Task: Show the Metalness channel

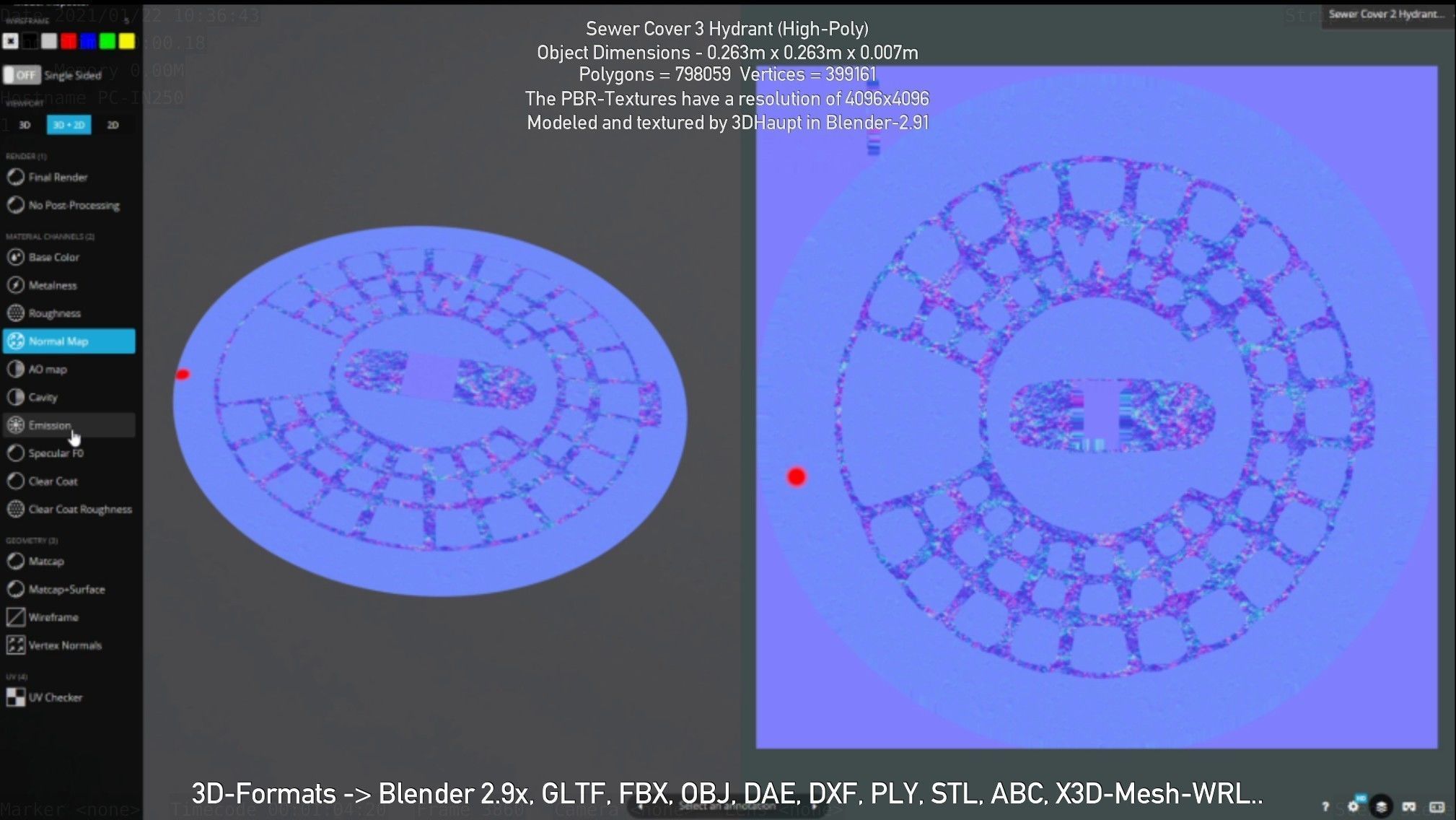Action: click(x=42, y=285)
